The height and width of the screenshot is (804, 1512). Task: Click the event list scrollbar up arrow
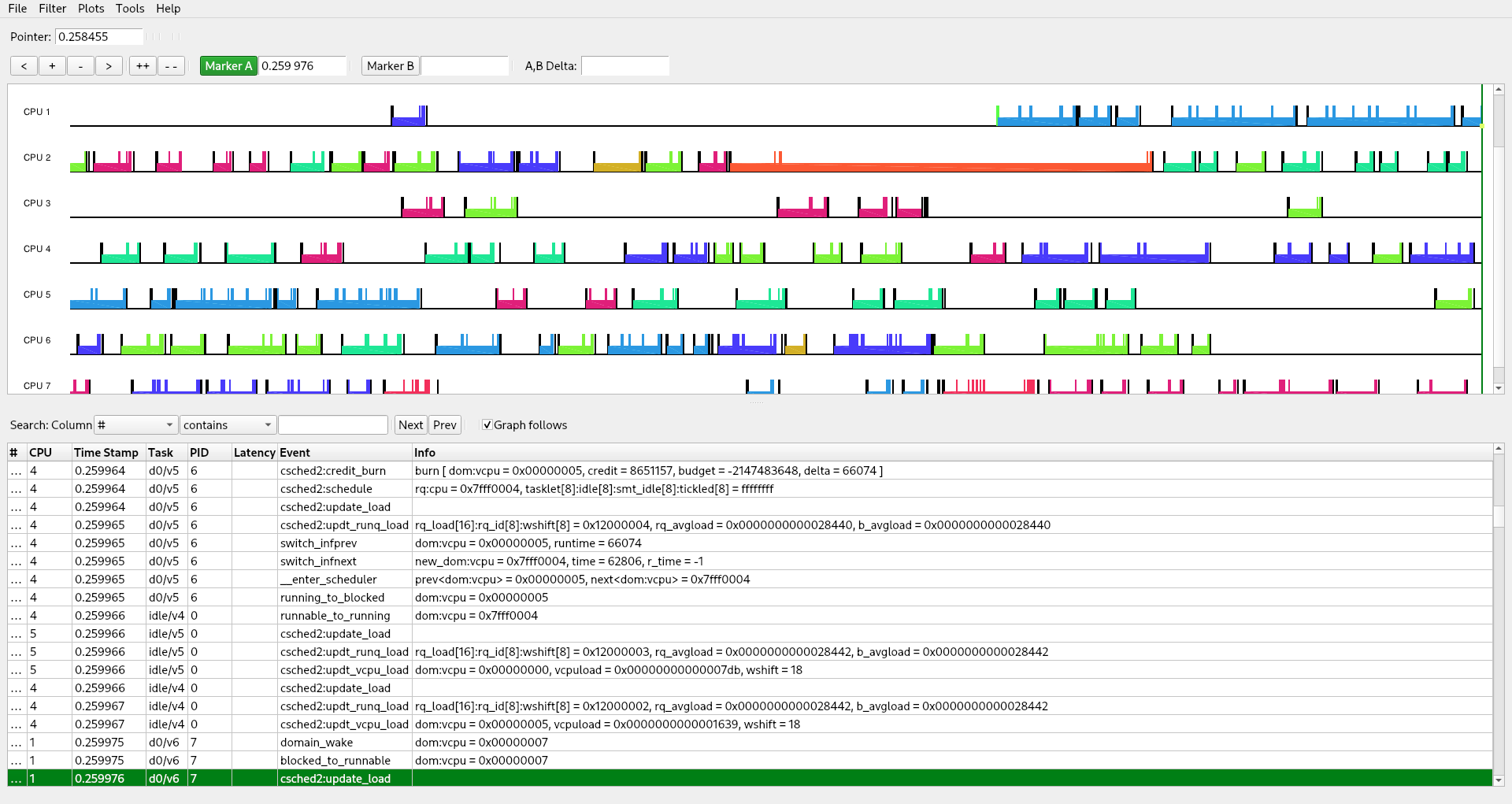(1499, 450)
